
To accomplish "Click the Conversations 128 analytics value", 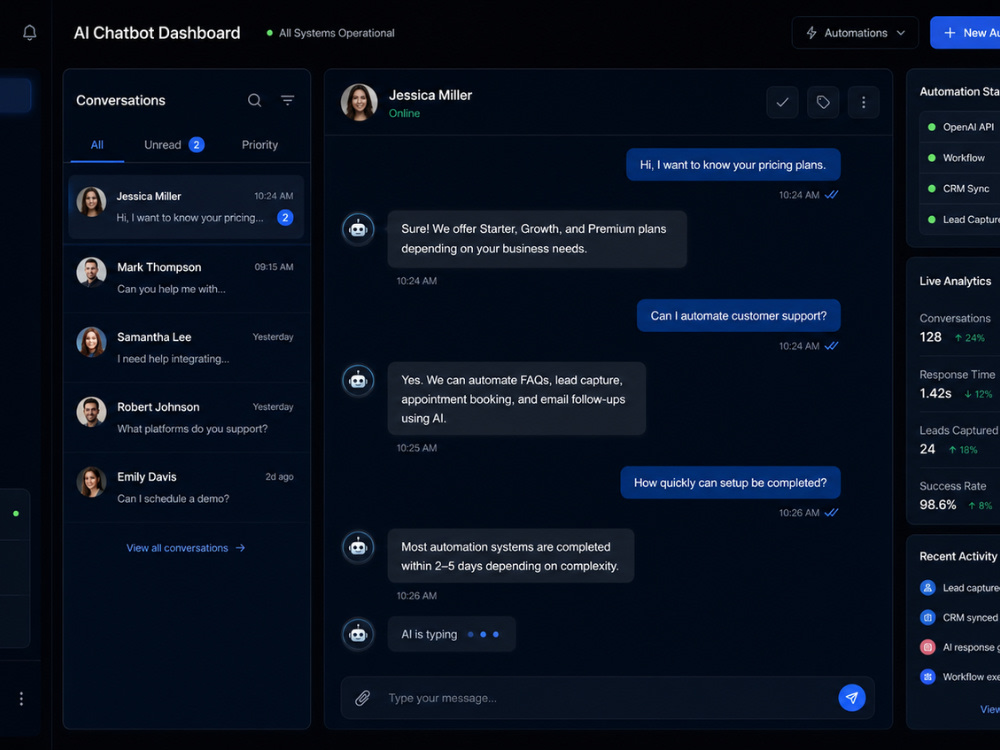I will pyautogui.click(x=930, y=337).
